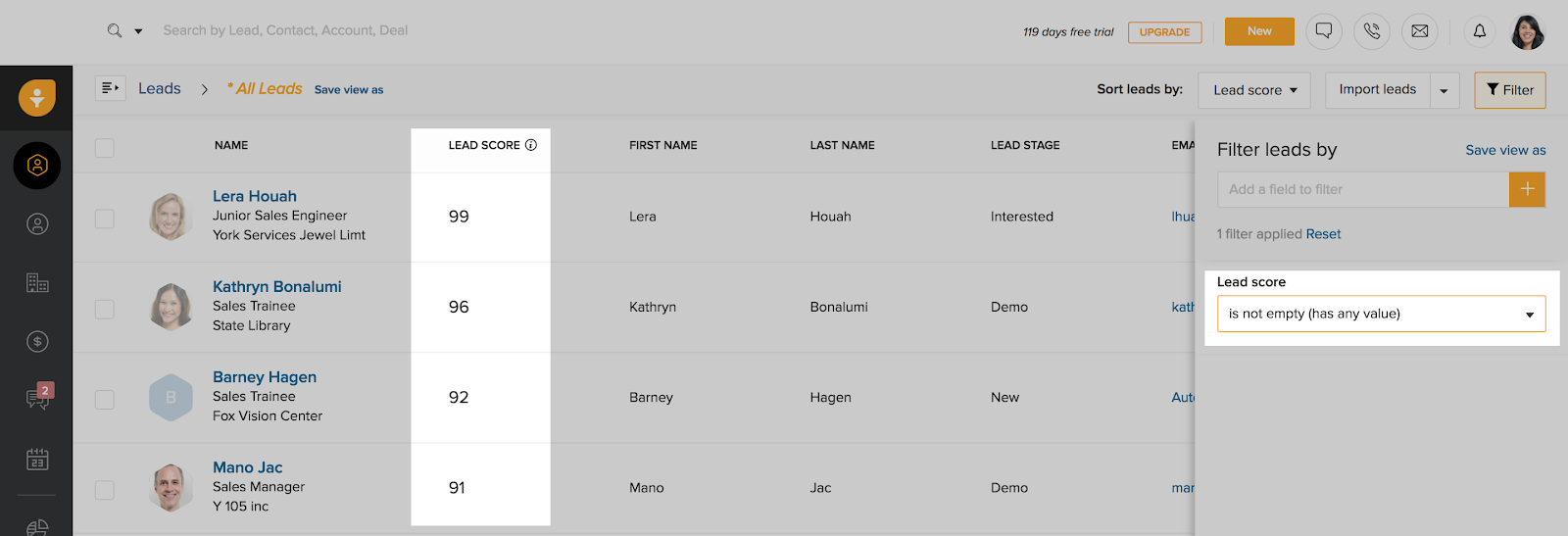Open the phone dialer icon
This screenshot has width=1568, height=536.
pyautogui.click(x=1371, y=31)
